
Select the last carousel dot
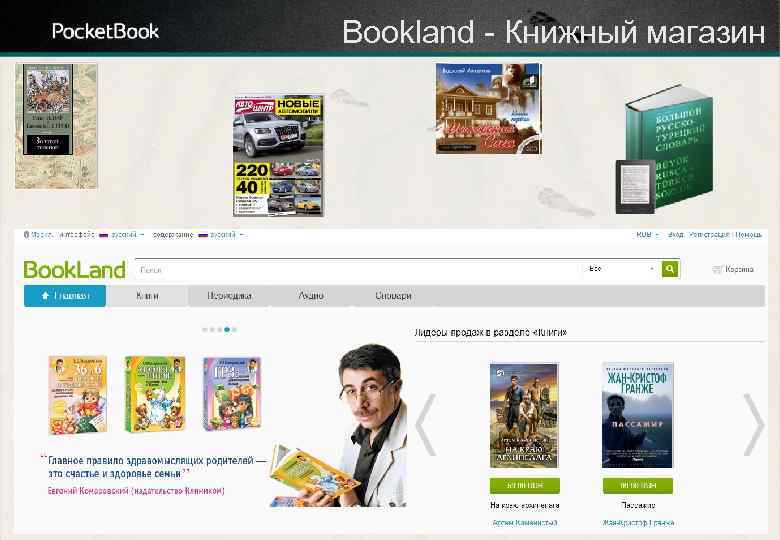click(234, 329)
